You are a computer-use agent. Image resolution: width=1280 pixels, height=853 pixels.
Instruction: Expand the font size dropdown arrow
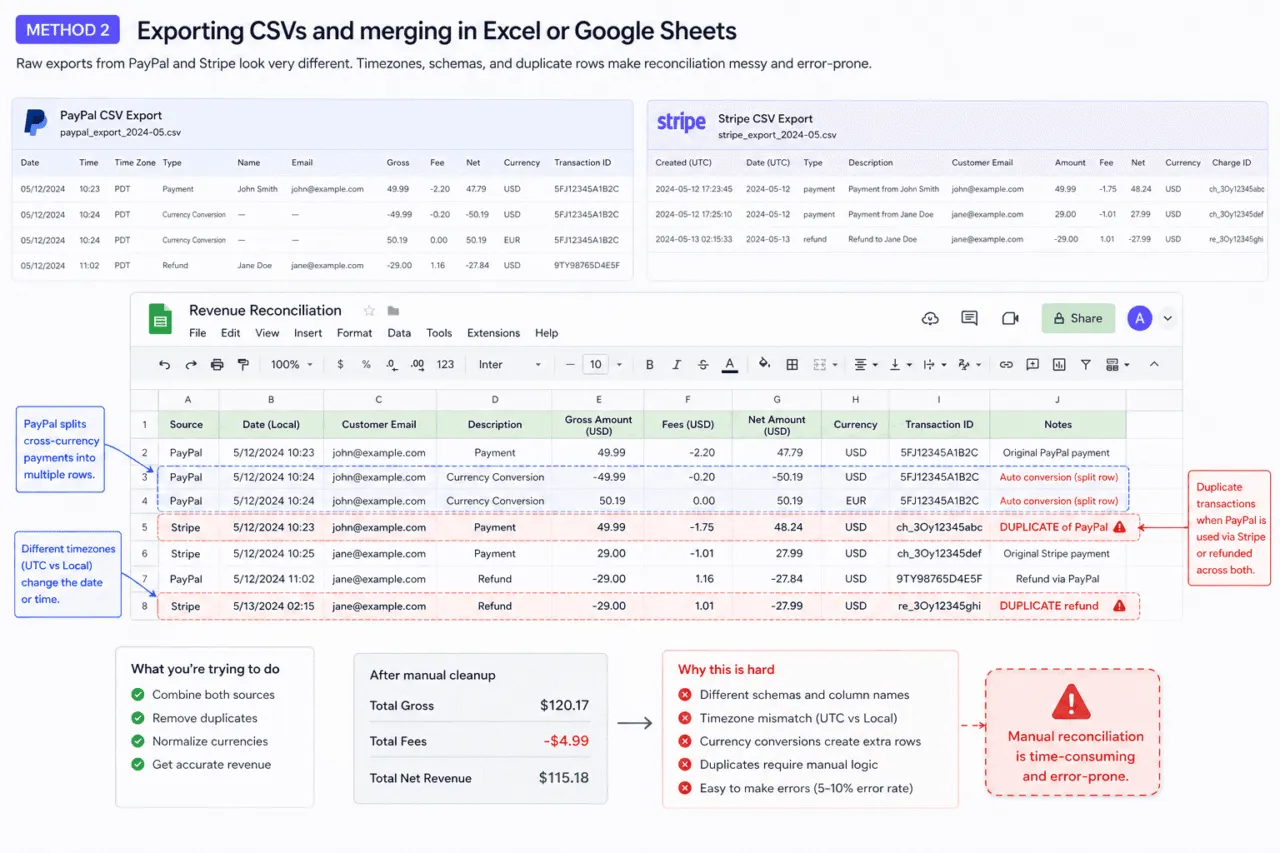(x=619, y=365)
